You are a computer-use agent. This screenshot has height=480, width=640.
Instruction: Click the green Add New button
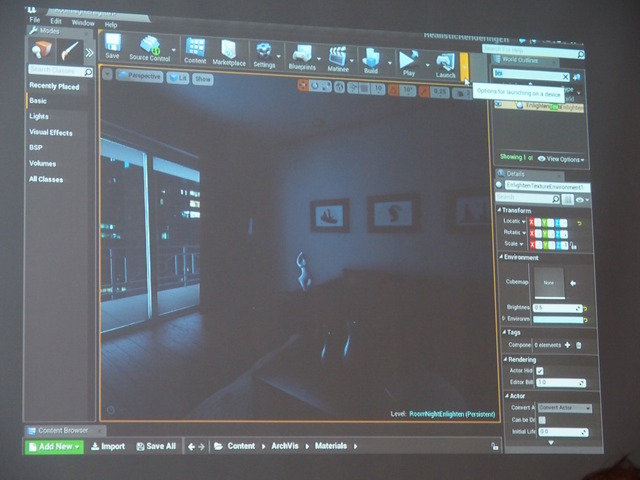point(53,446)
